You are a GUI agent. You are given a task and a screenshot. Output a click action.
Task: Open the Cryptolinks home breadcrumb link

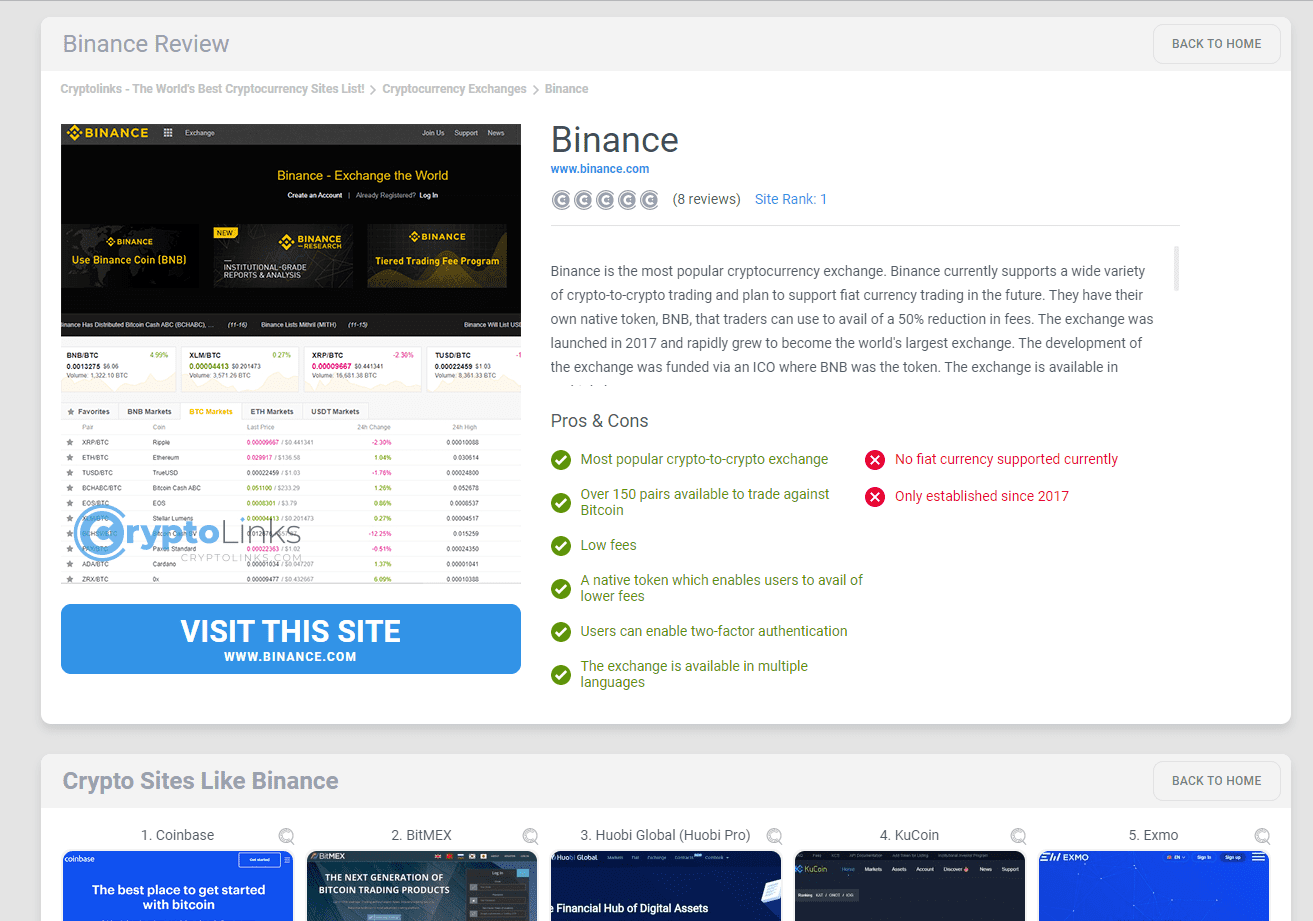212,89
